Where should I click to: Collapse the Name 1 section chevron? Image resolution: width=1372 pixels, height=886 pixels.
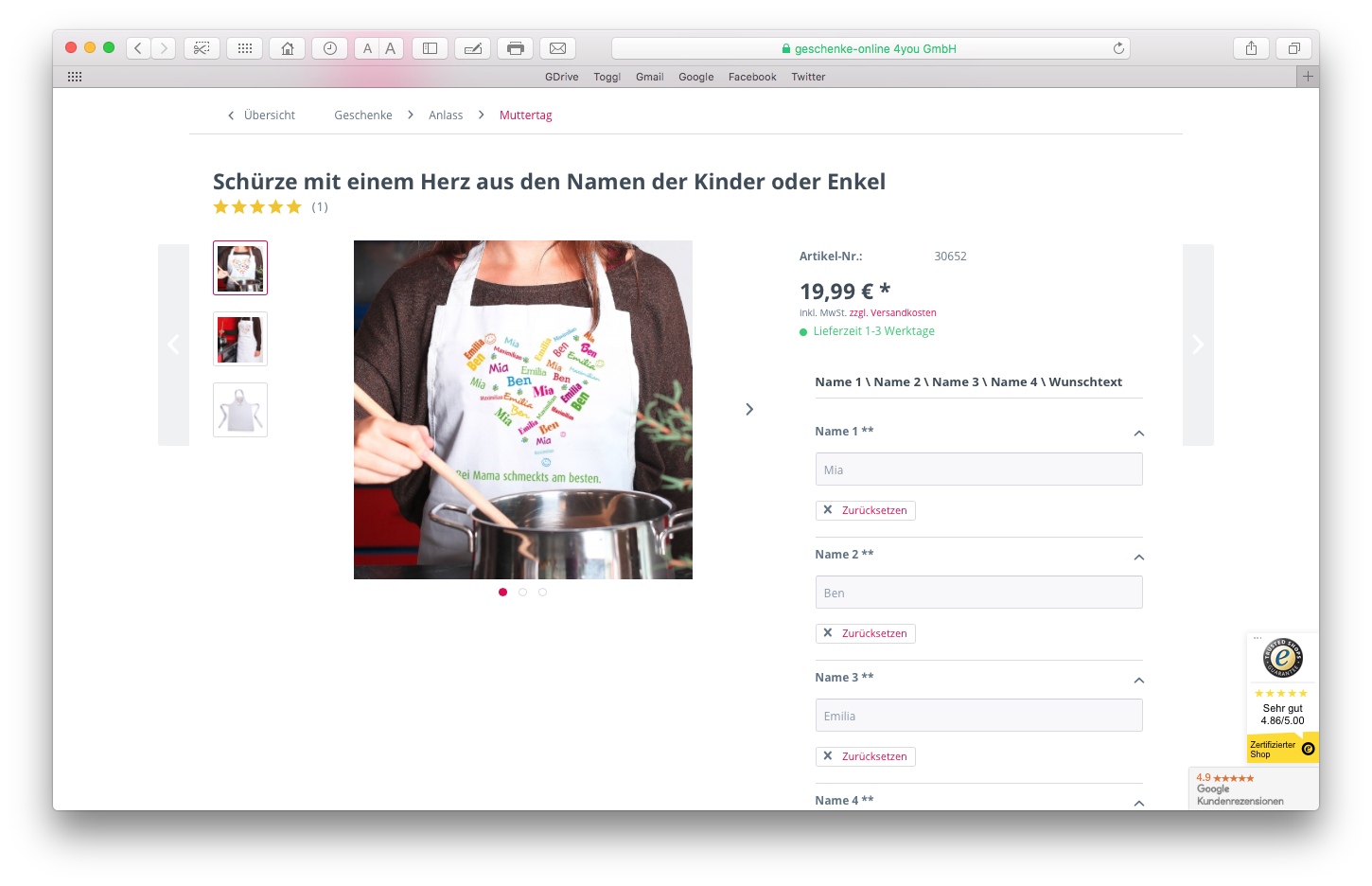[1138, 434]
